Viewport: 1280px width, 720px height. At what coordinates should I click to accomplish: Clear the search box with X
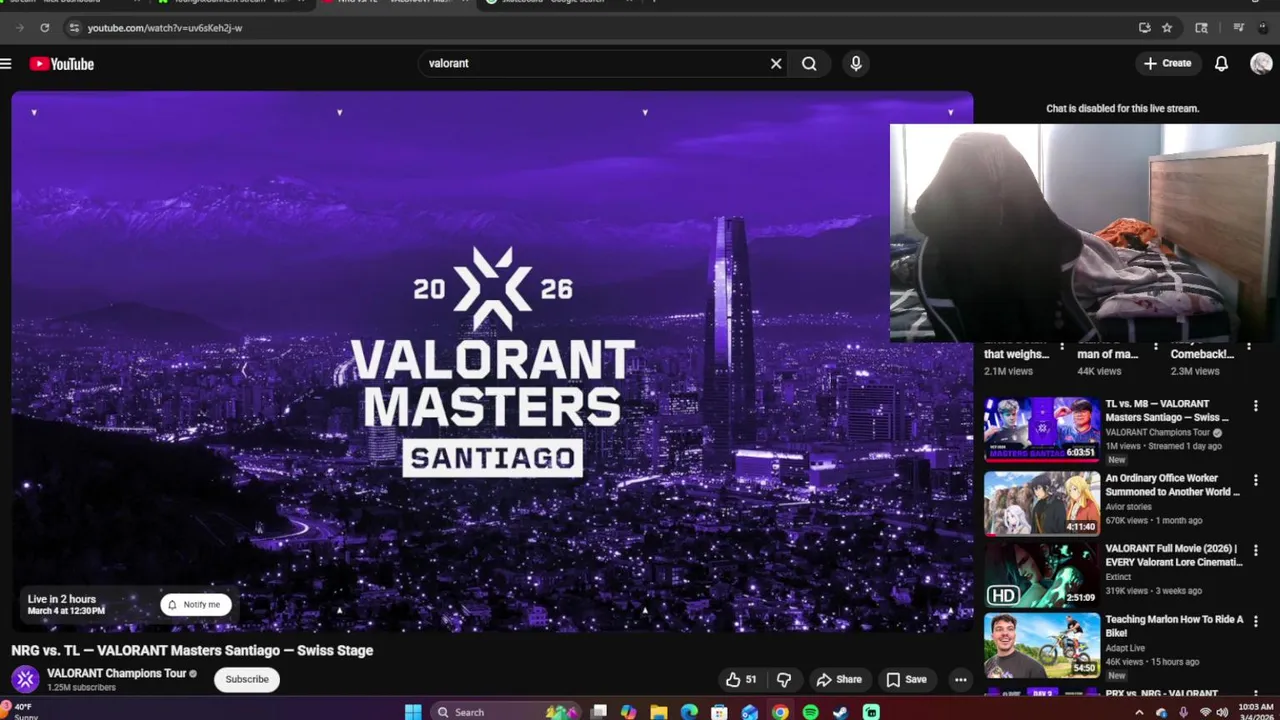pyautogui.click(x=776, y=63)
